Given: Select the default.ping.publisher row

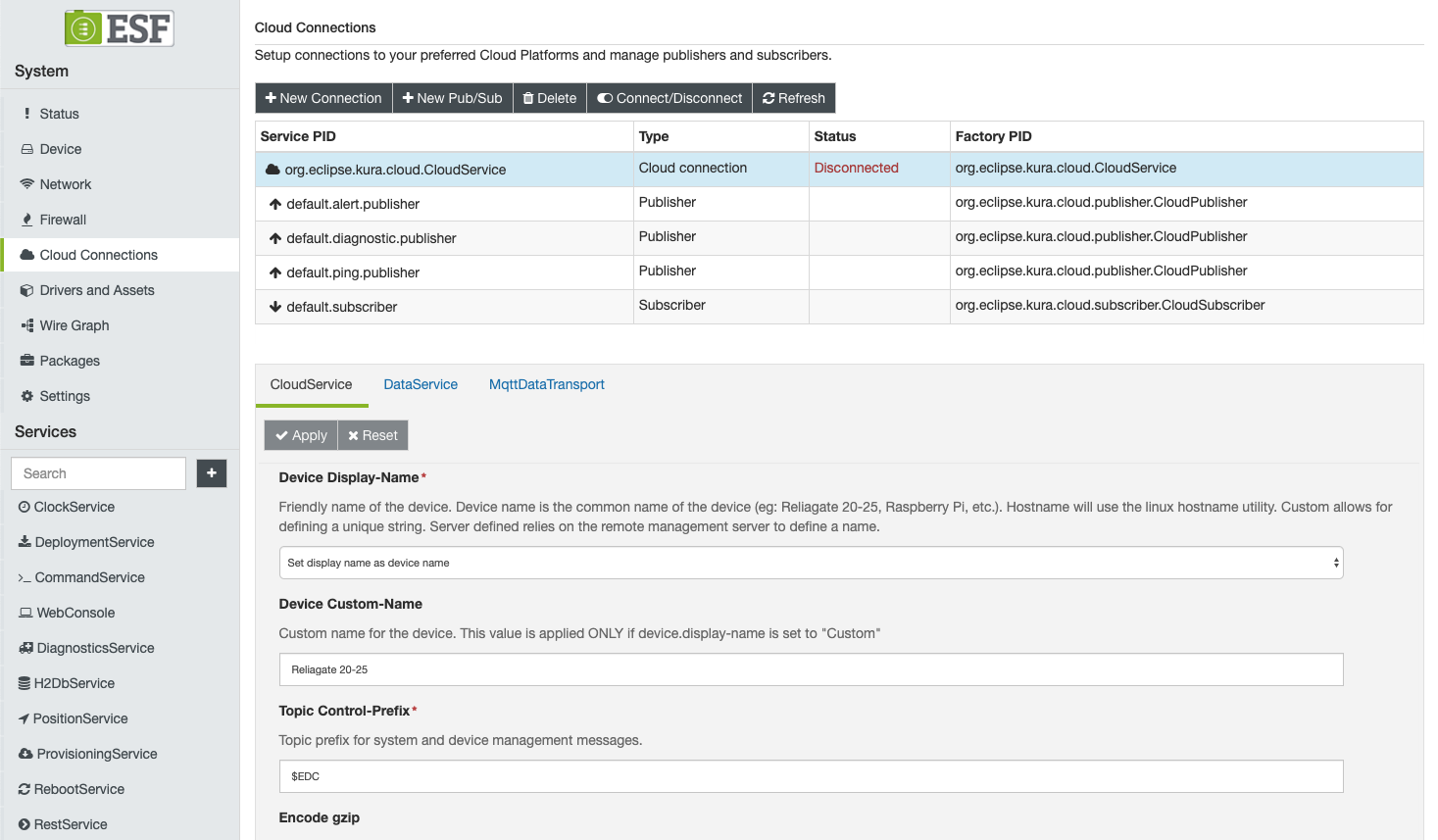Looking at the screenshot, I should [x=839, y=272].
